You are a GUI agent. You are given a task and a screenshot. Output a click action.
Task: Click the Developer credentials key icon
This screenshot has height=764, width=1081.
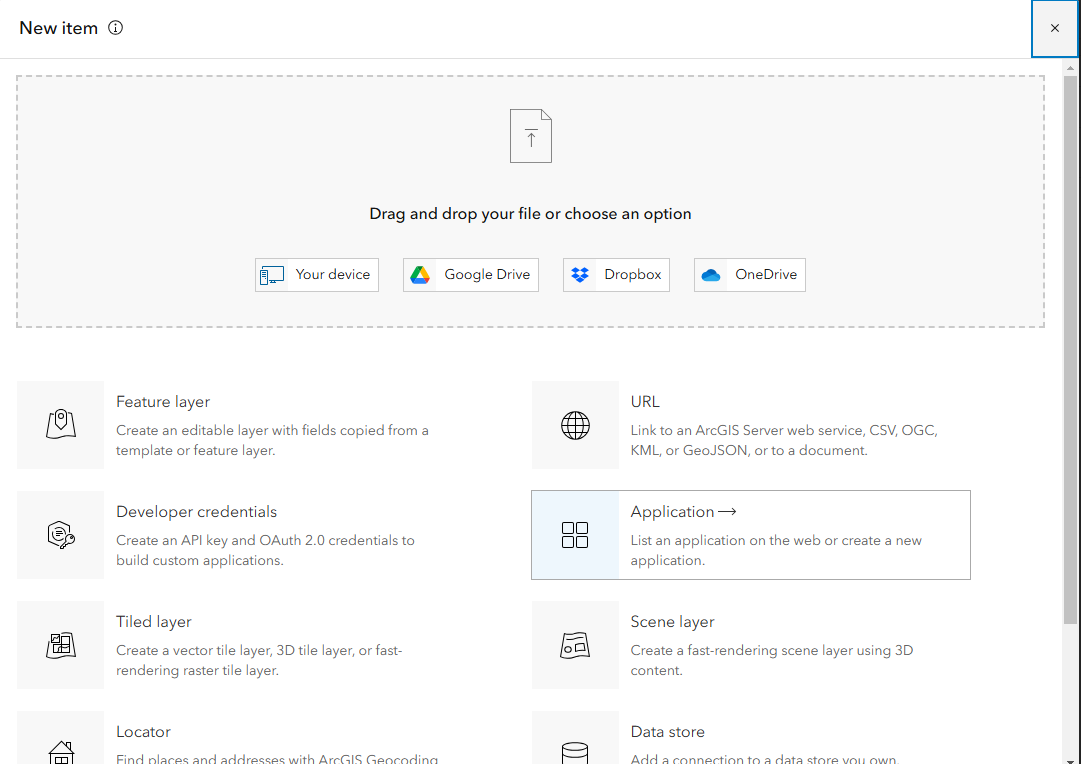(x=61, y=535)
